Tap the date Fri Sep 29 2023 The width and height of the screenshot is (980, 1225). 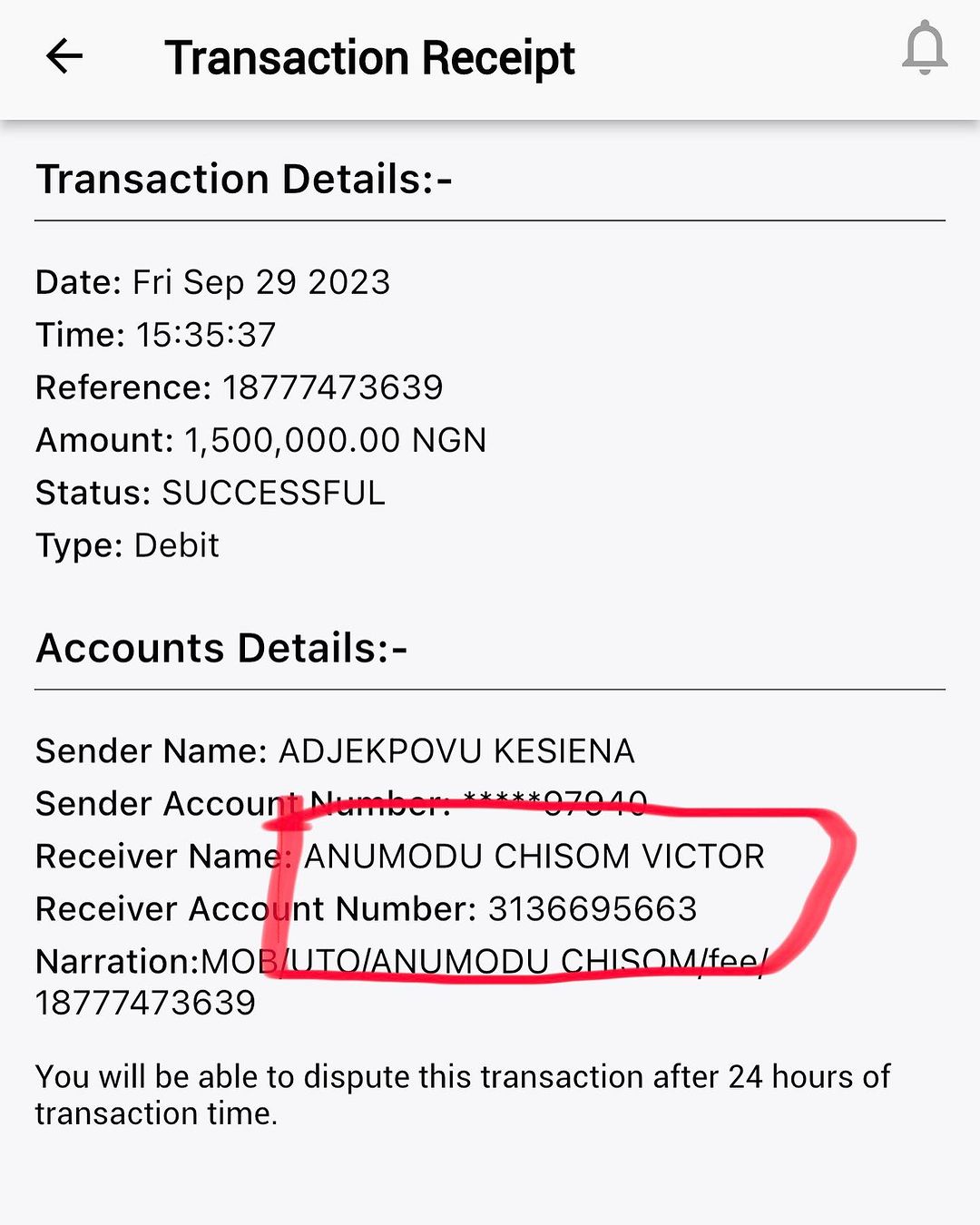point(261,282)
